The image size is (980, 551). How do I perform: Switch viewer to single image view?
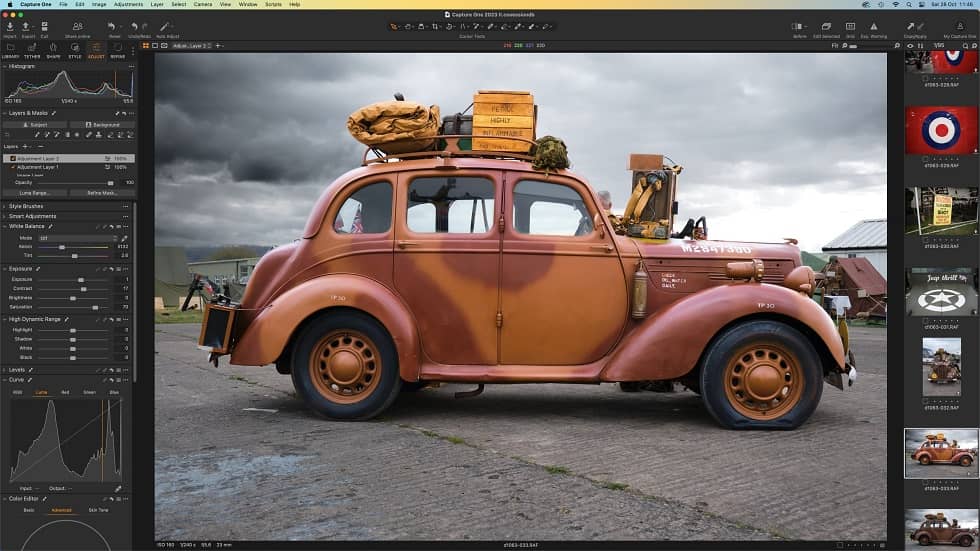point(155,46)
